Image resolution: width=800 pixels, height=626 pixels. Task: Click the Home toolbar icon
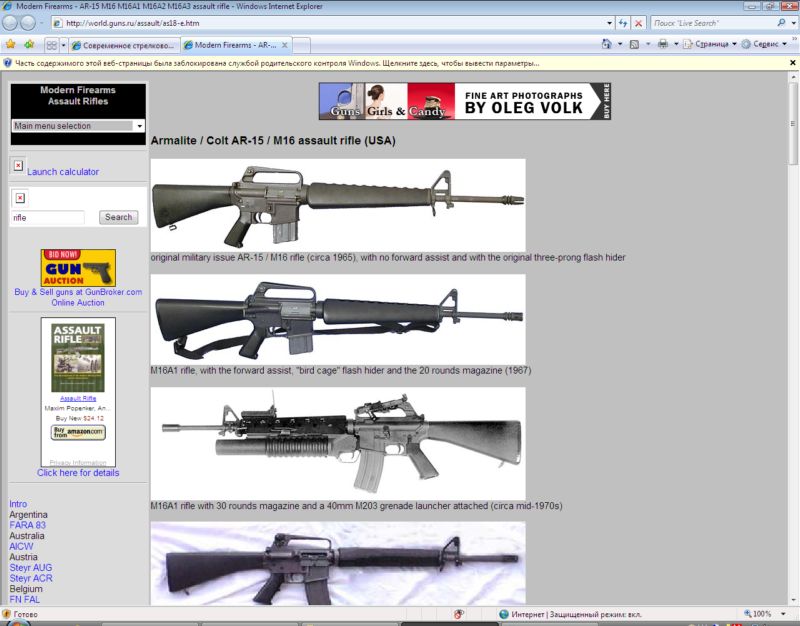[607, 45]
